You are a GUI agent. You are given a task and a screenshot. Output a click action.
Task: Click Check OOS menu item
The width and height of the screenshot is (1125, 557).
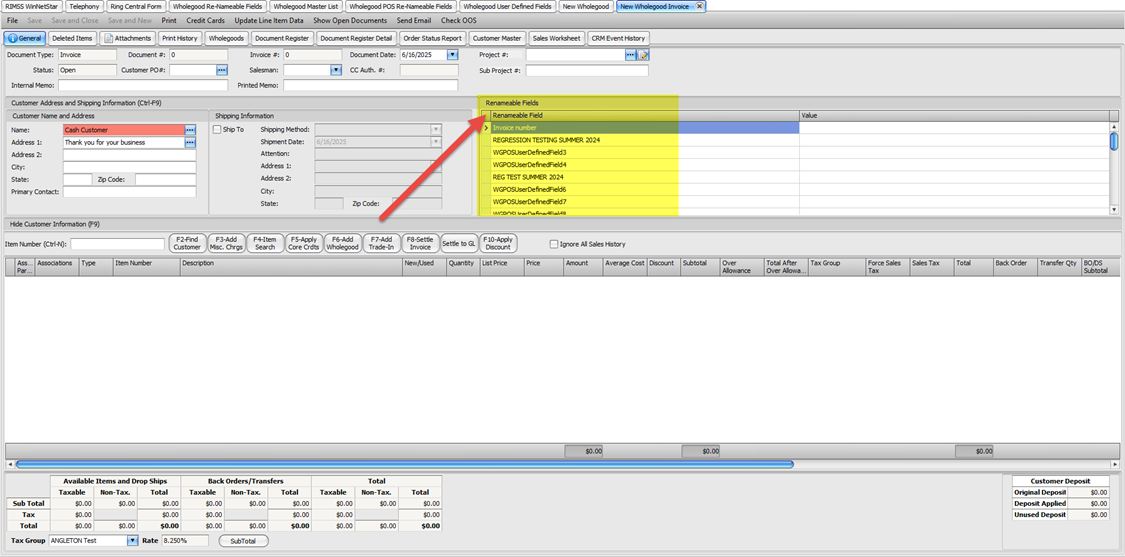(458, 21)
